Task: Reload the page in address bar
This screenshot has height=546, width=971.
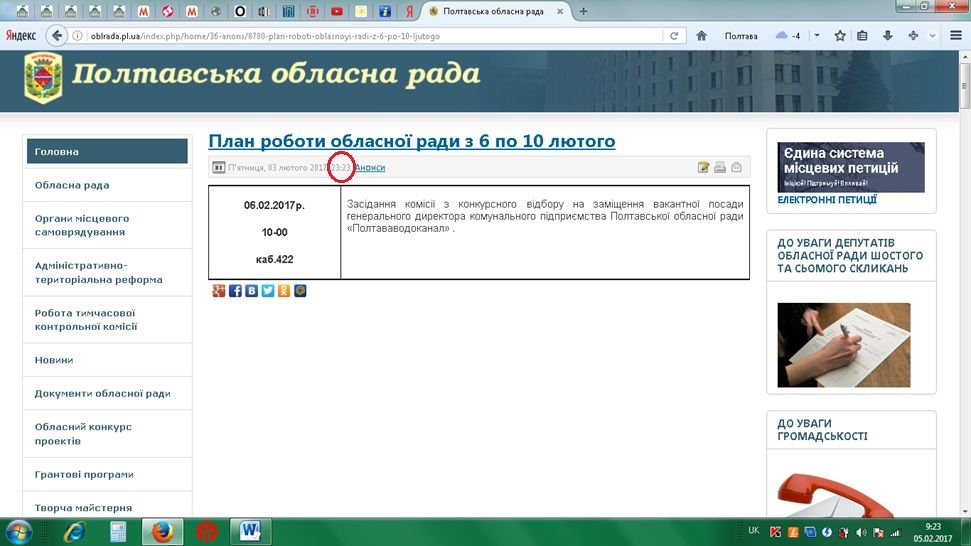Action: click(675, 35)
